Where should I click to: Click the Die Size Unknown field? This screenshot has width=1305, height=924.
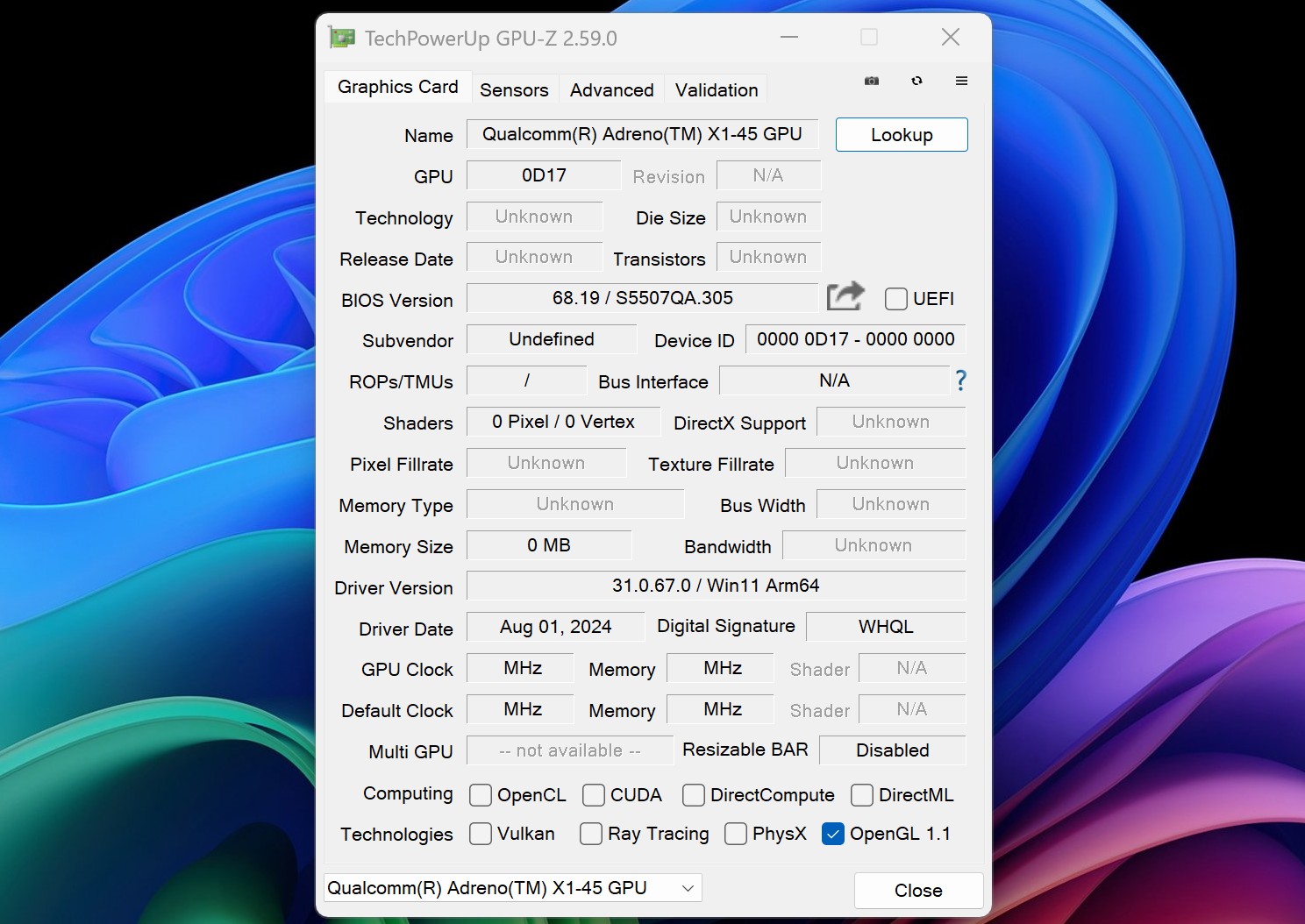[768, 217]
